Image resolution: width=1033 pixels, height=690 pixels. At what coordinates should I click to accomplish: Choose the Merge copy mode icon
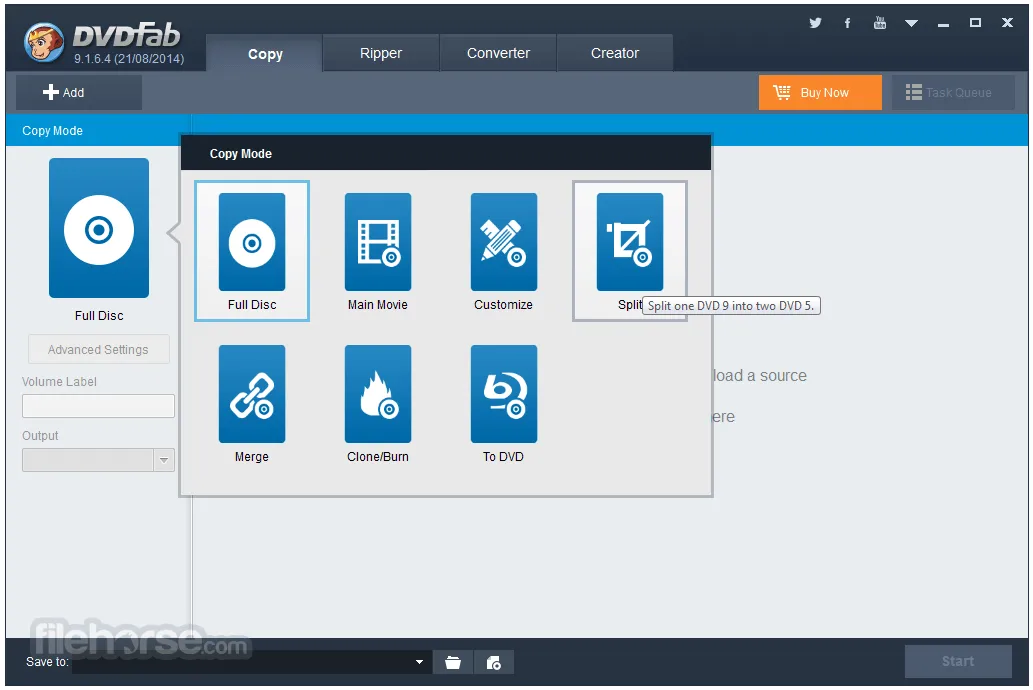252,393
